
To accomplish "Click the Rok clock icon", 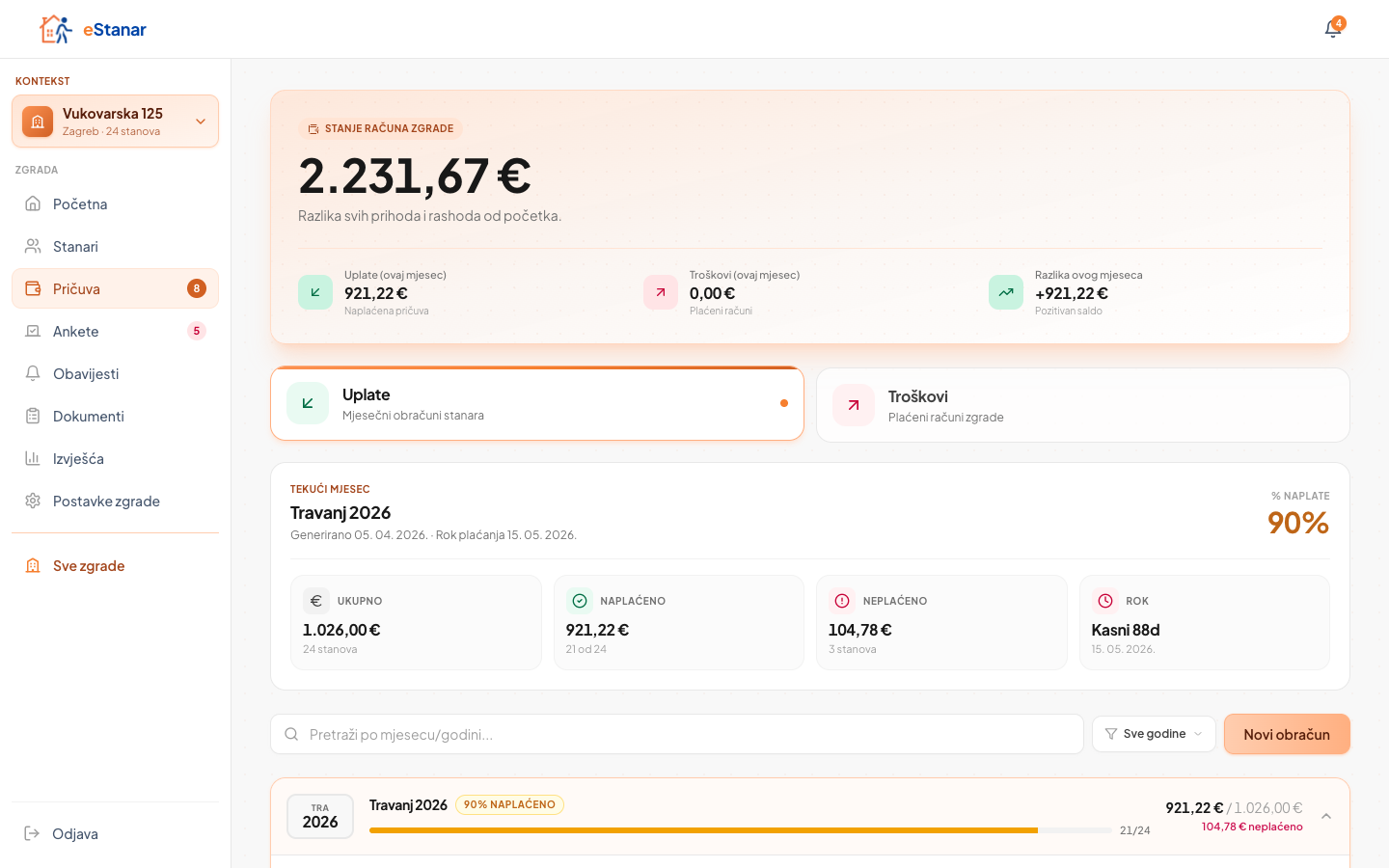I will [x=1105, y=601].
